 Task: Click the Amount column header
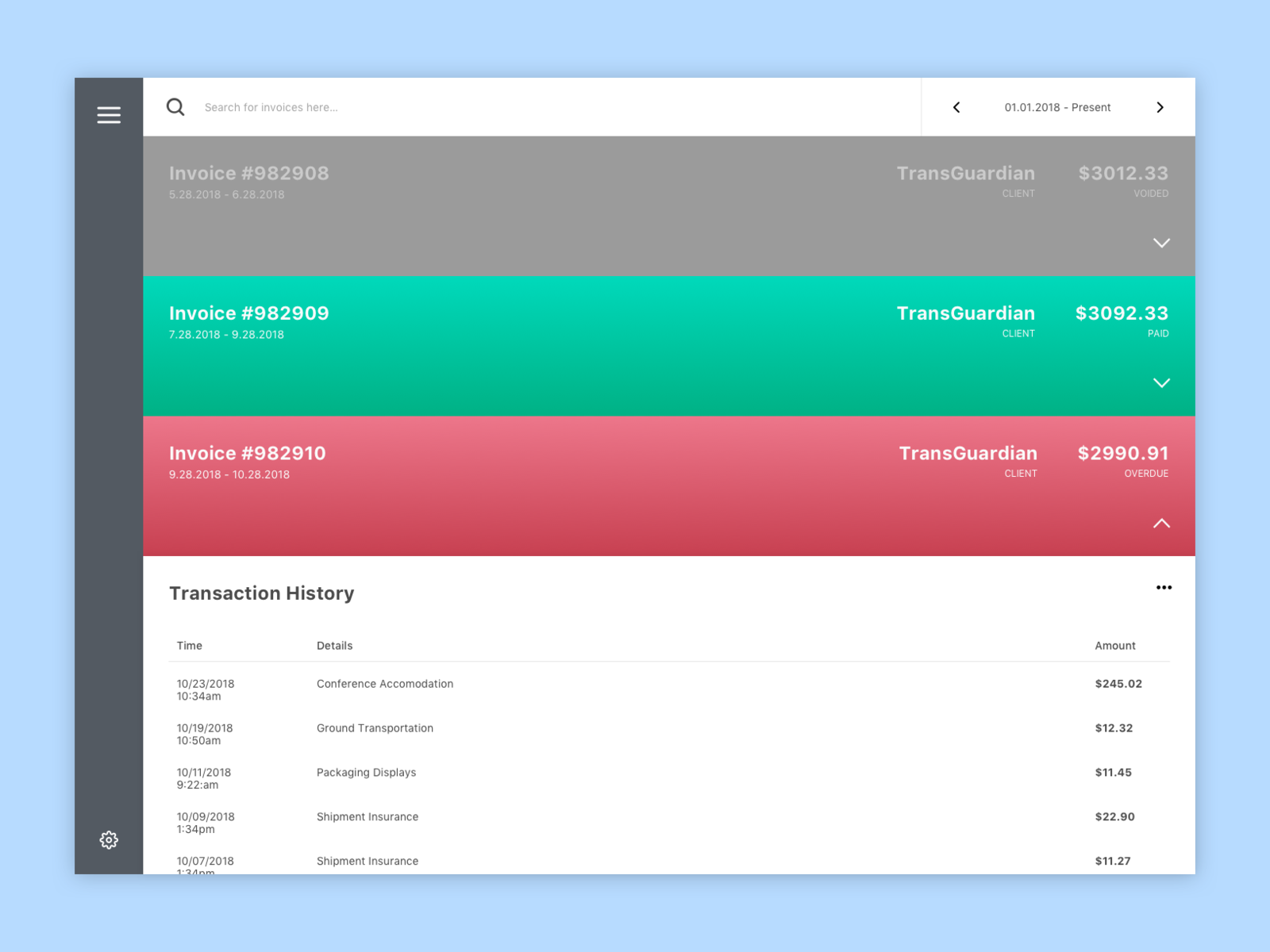pyautogui.click(x=1114, y=645)
